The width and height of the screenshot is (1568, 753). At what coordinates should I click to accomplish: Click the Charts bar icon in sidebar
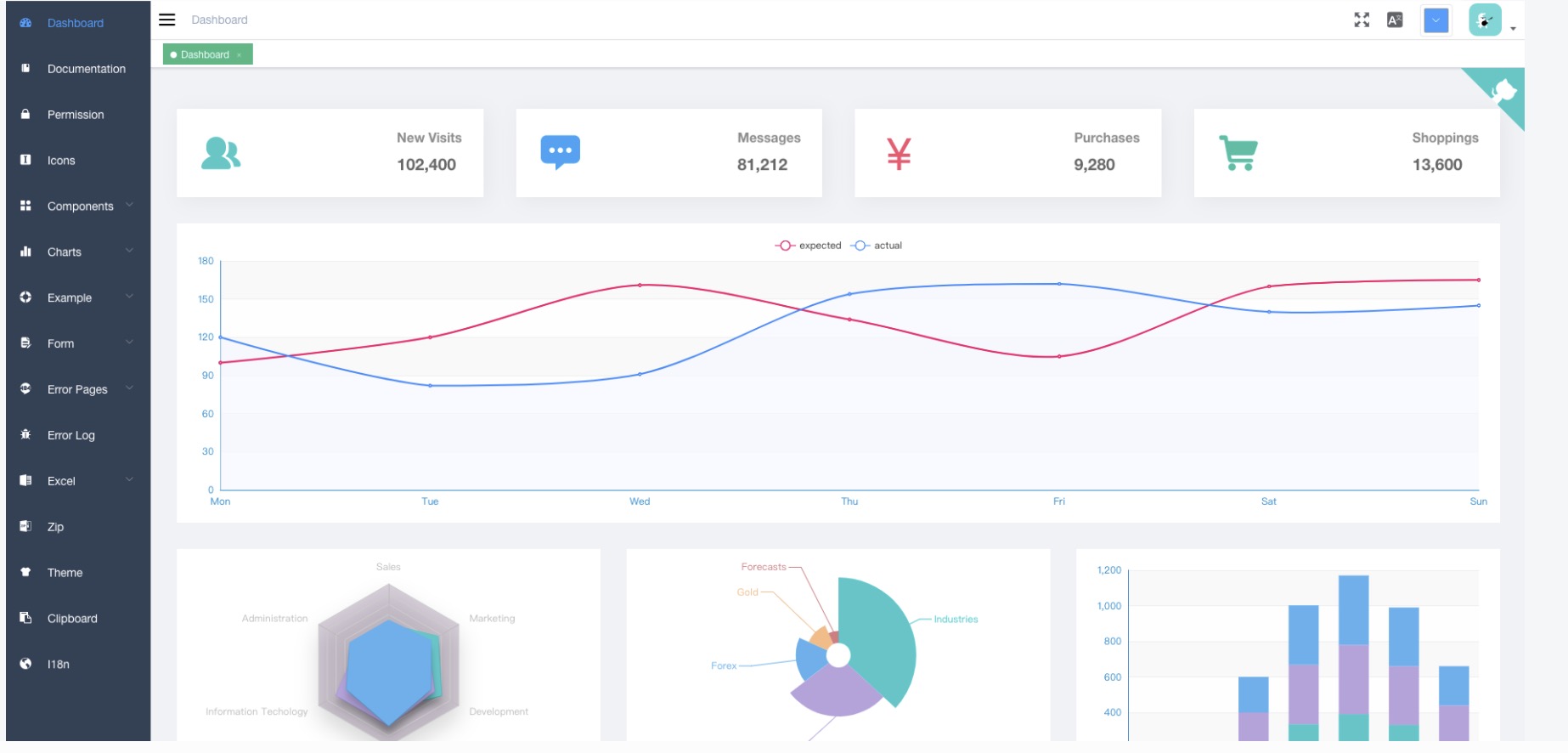coord(25,252)
